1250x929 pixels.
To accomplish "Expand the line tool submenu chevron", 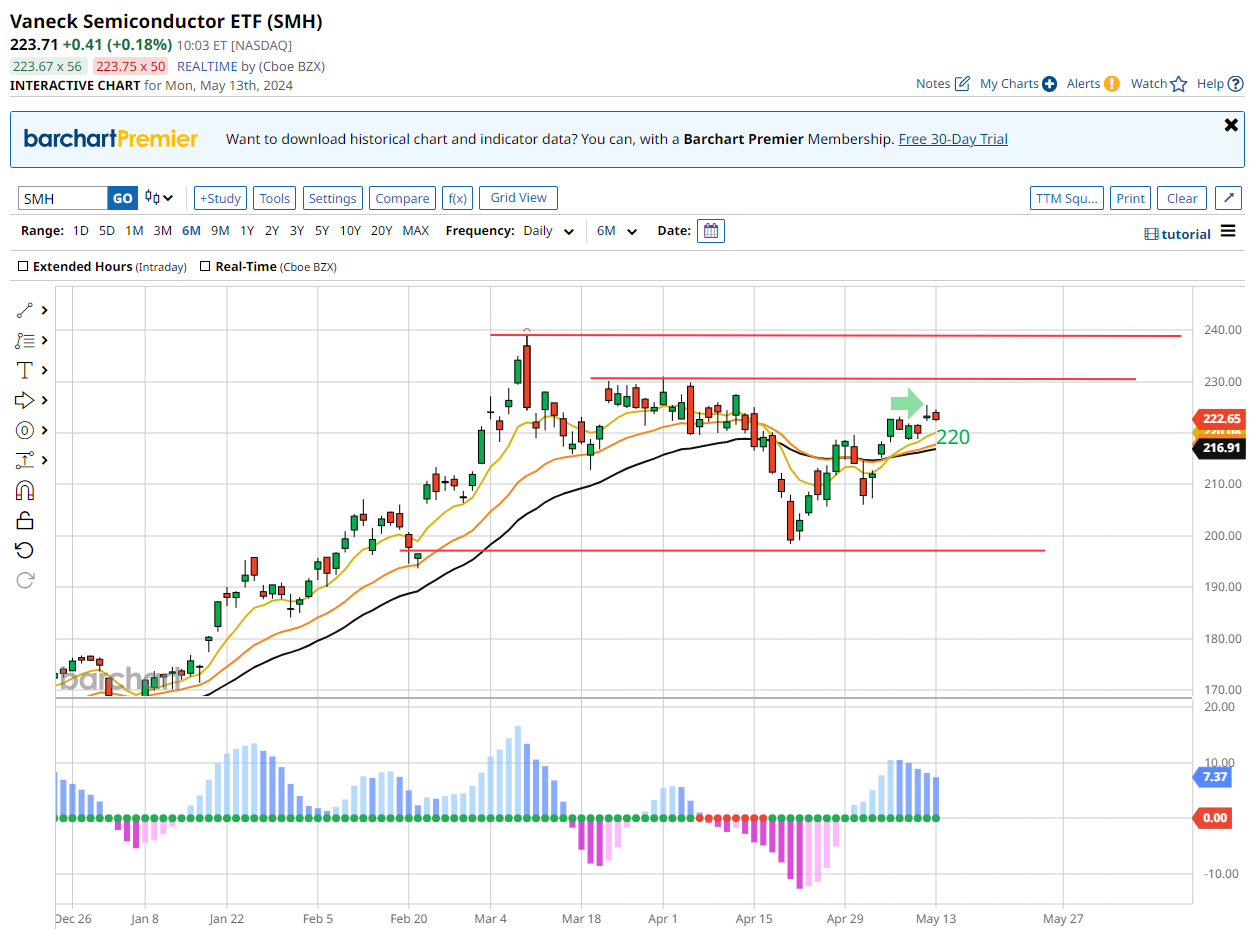I will [x=45, y=311].
